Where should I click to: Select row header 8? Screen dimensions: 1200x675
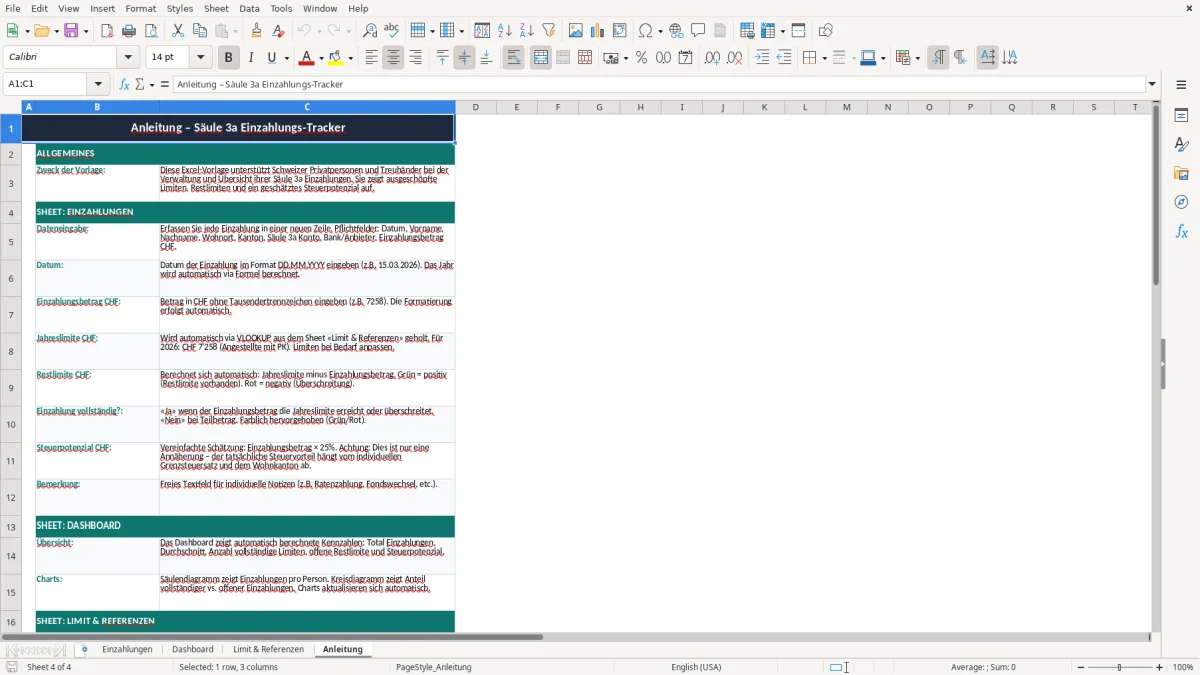[11, 351]
